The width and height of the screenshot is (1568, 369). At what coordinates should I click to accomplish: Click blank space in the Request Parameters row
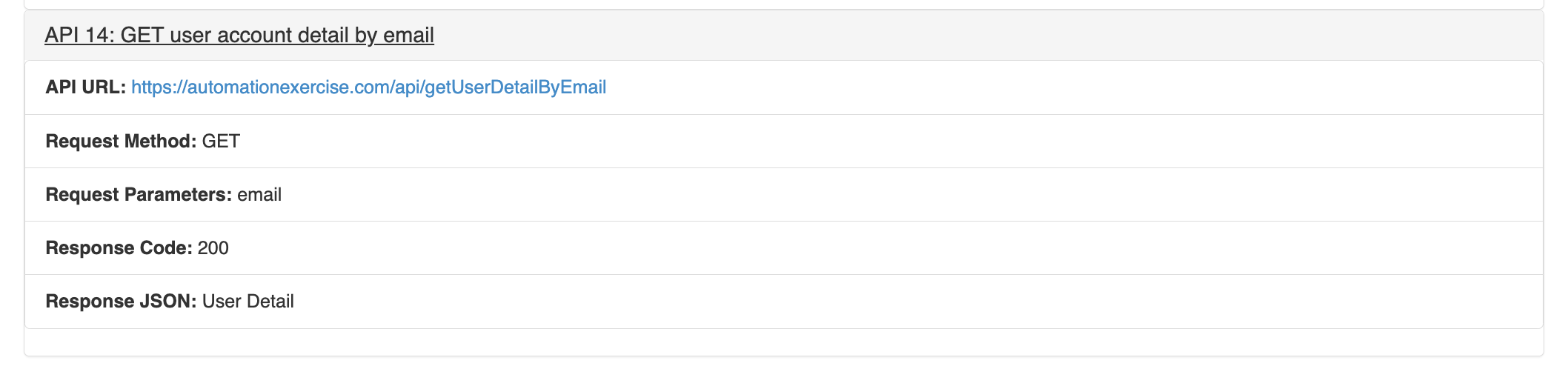(x=889, y=194)
